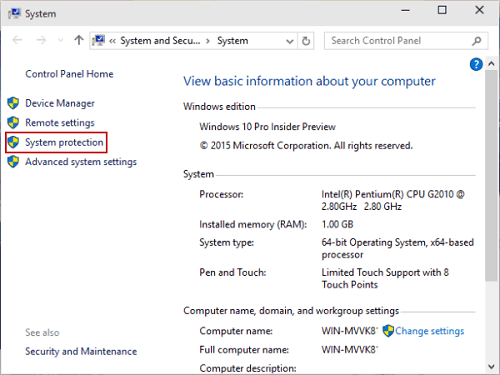
Task: Open System protection
Action: 64,142
